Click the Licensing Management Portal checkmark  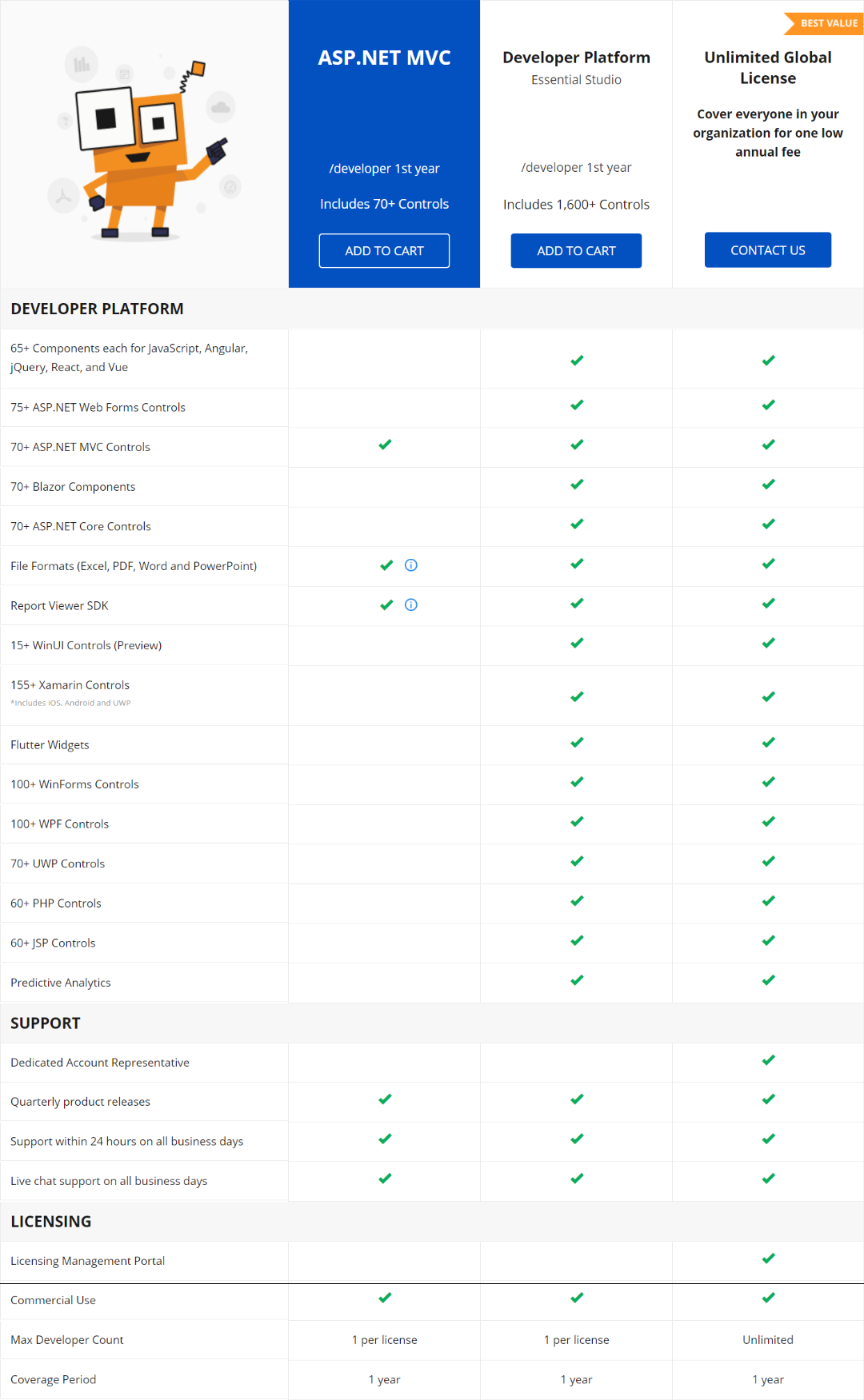[768, 1258]
